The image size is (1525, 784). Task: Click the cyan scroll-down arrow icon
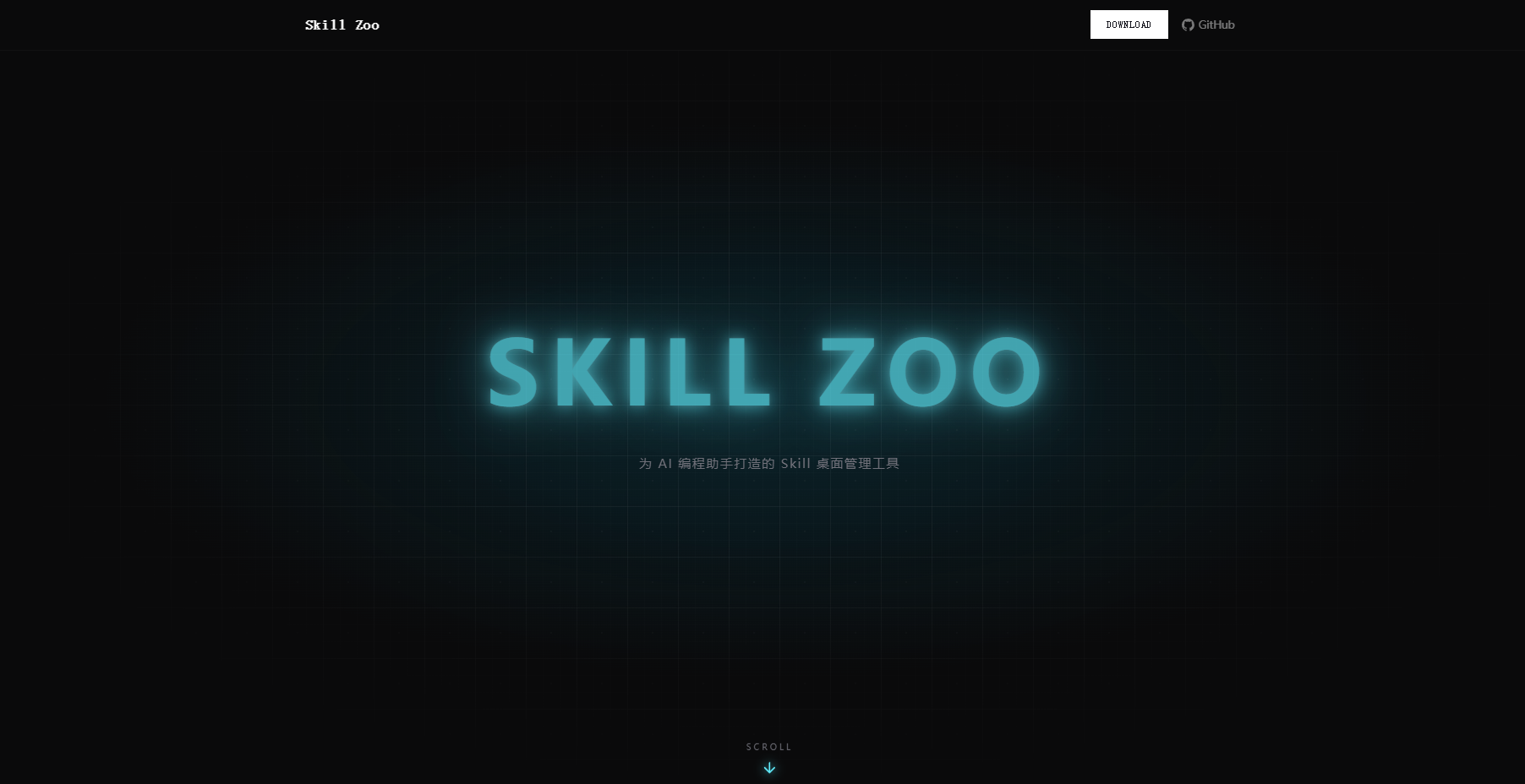click(769, 768)
